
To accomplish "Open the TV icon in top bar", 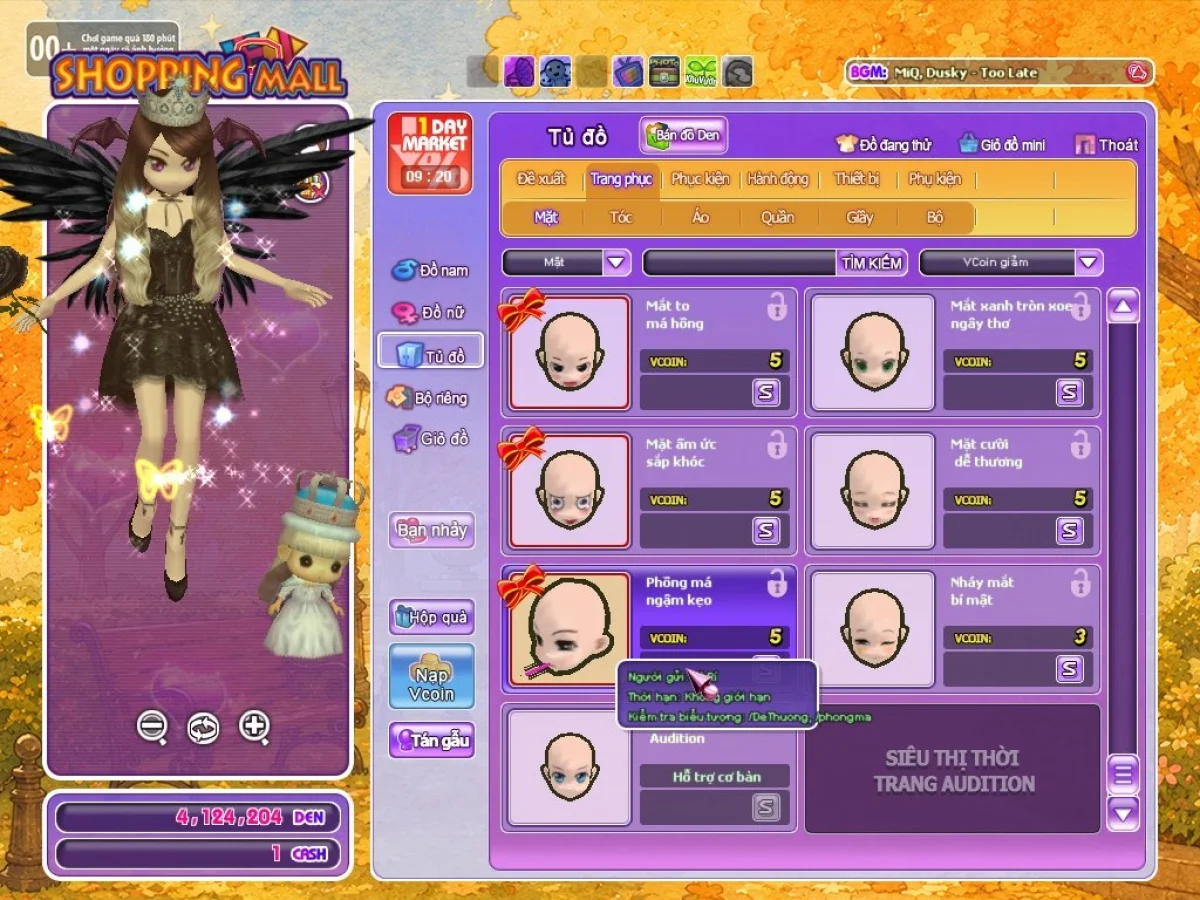I will click(x=628, y=71).
